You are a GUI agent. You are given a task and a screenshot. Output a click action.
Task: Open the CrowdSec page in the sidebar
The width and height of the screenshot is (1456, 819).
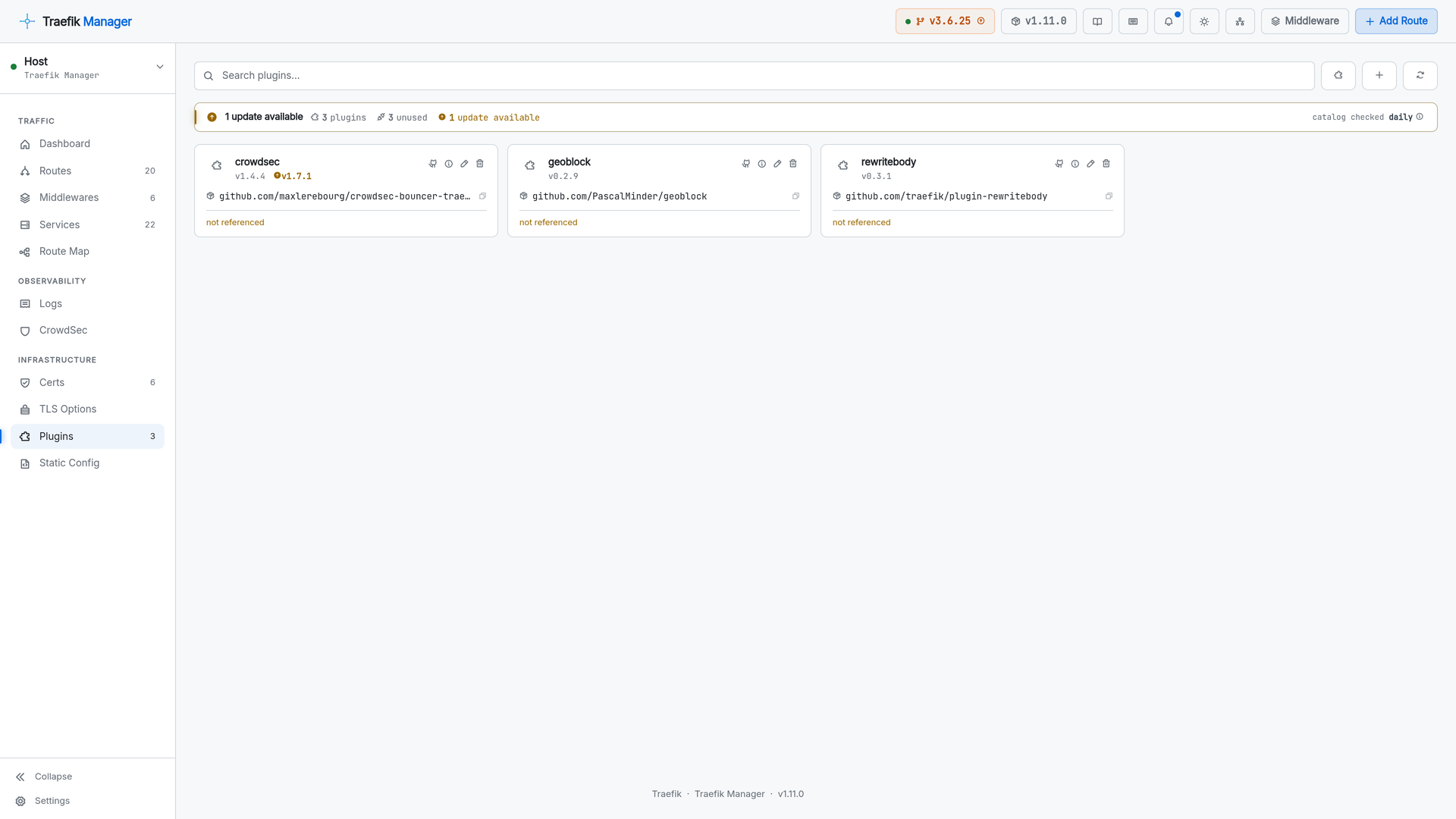(x=87, y=331)
